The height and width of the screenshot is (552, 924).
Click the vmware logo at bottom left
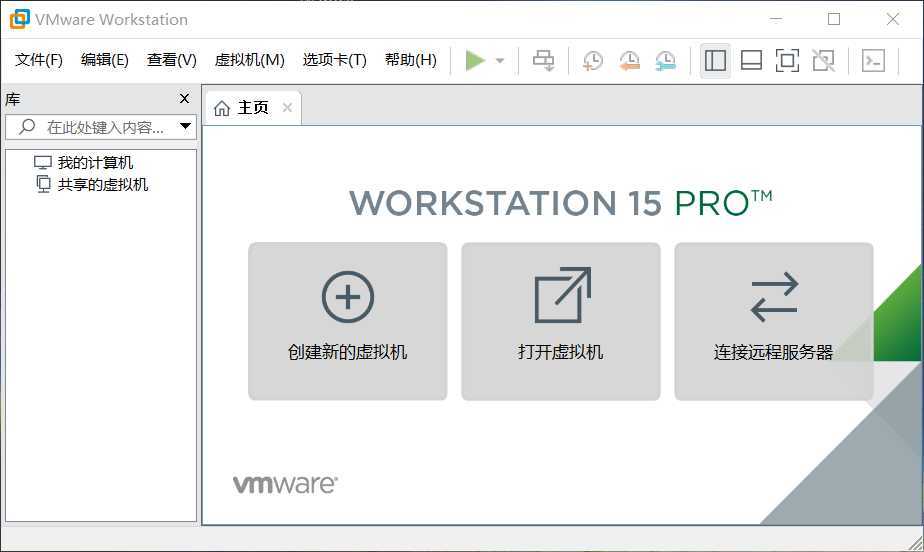click(285, 484)
